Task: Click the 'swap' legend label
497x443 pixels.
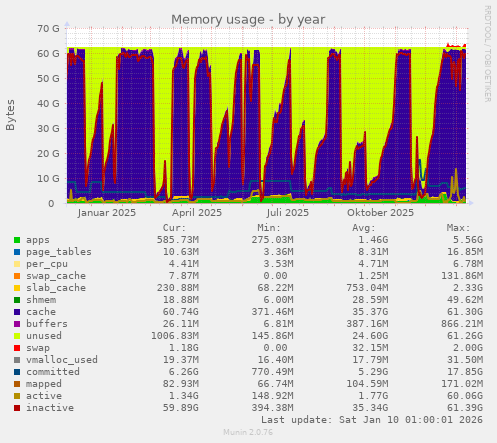Action: tap(38, 348)
